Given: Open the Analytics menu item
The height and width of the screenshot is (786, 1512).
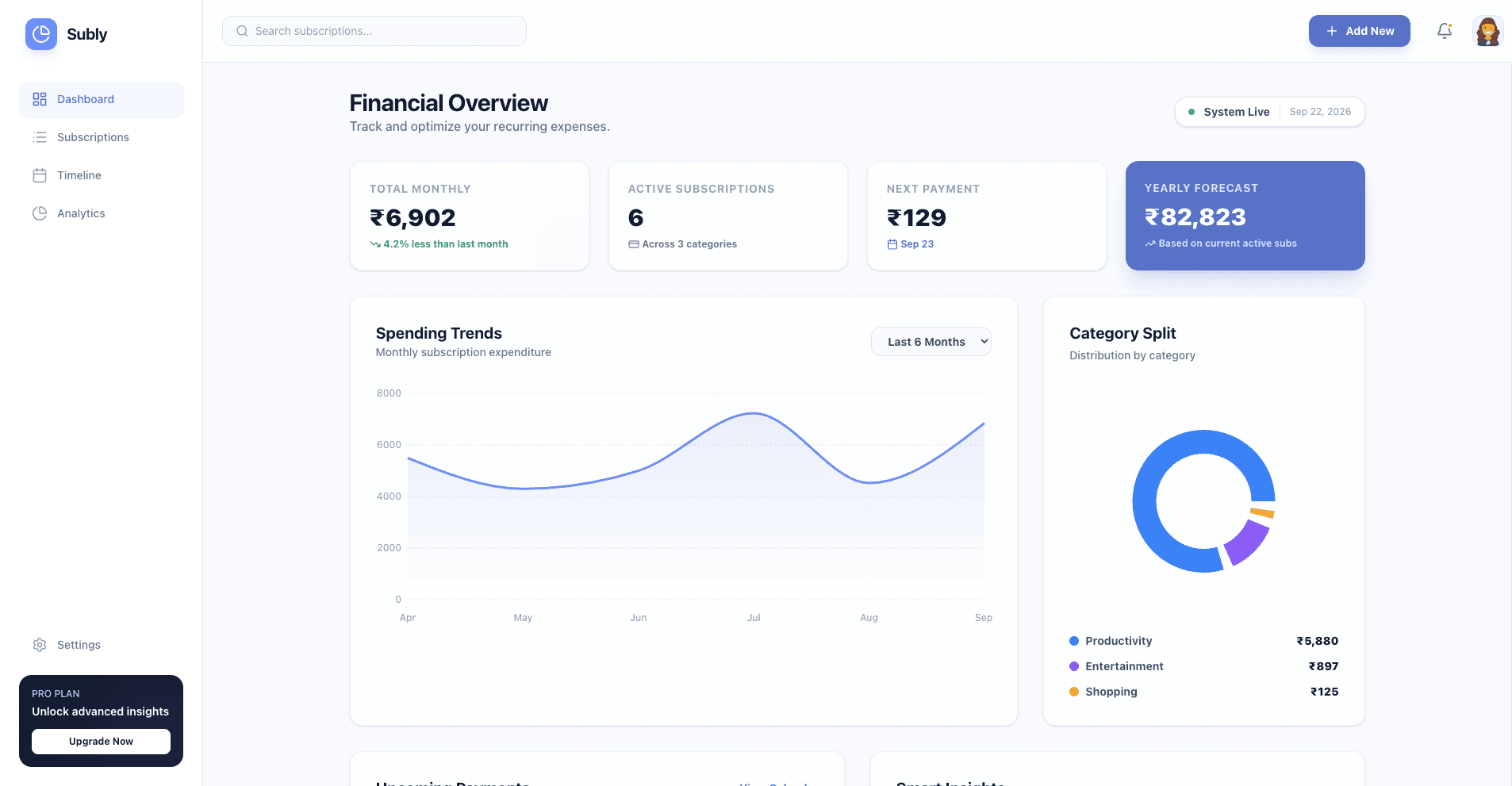Looking at the screenshot, I should pyautogui.click(x=101, y=213).
